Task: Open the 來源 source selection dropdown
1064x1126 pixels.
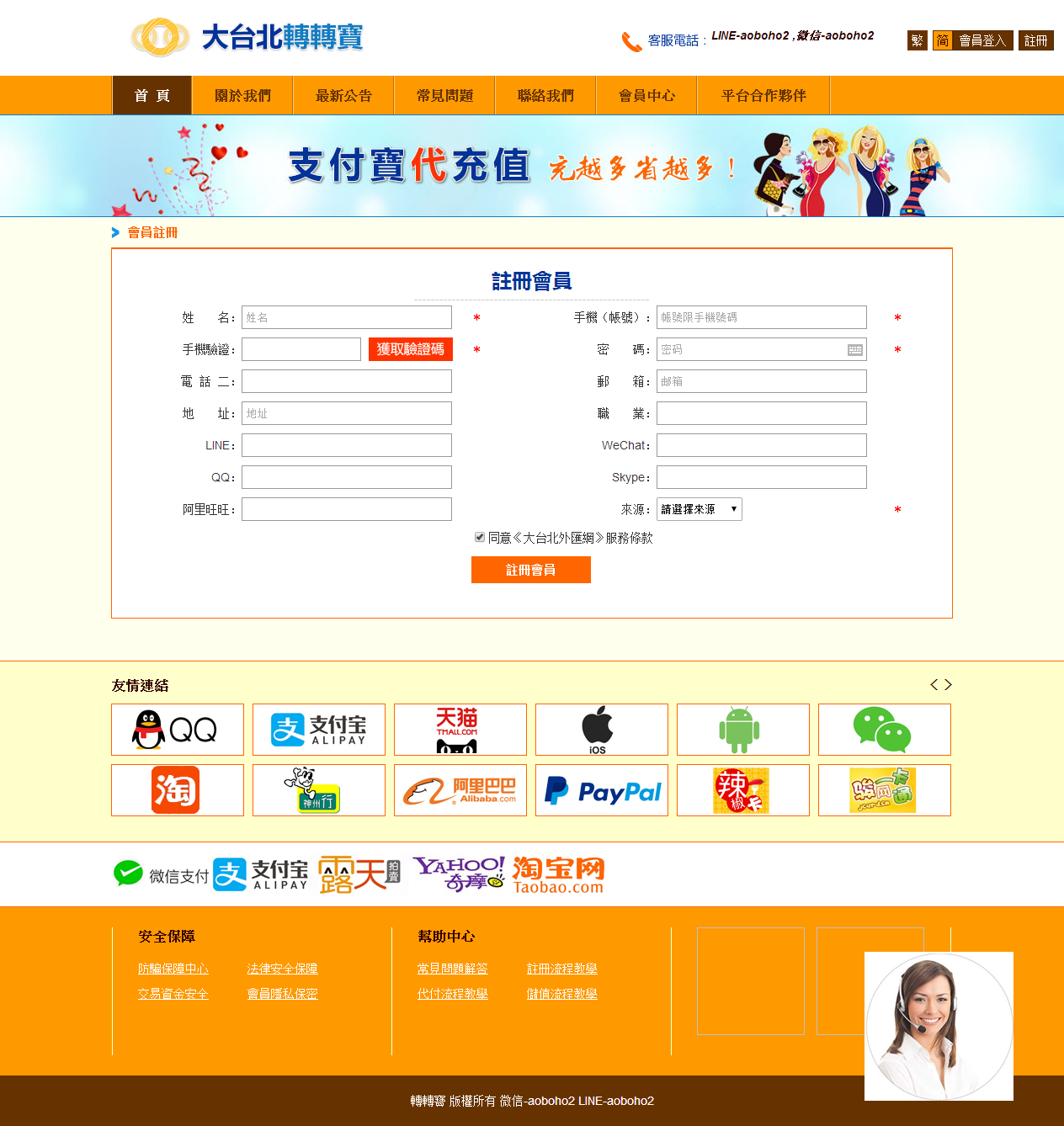Action: [x=699, y=508]
